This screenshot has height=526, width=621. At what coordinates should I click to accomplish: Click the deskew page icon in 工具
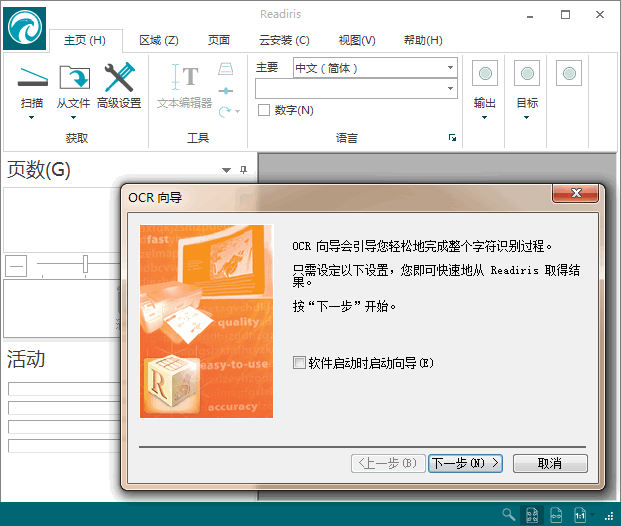[225, 69]
